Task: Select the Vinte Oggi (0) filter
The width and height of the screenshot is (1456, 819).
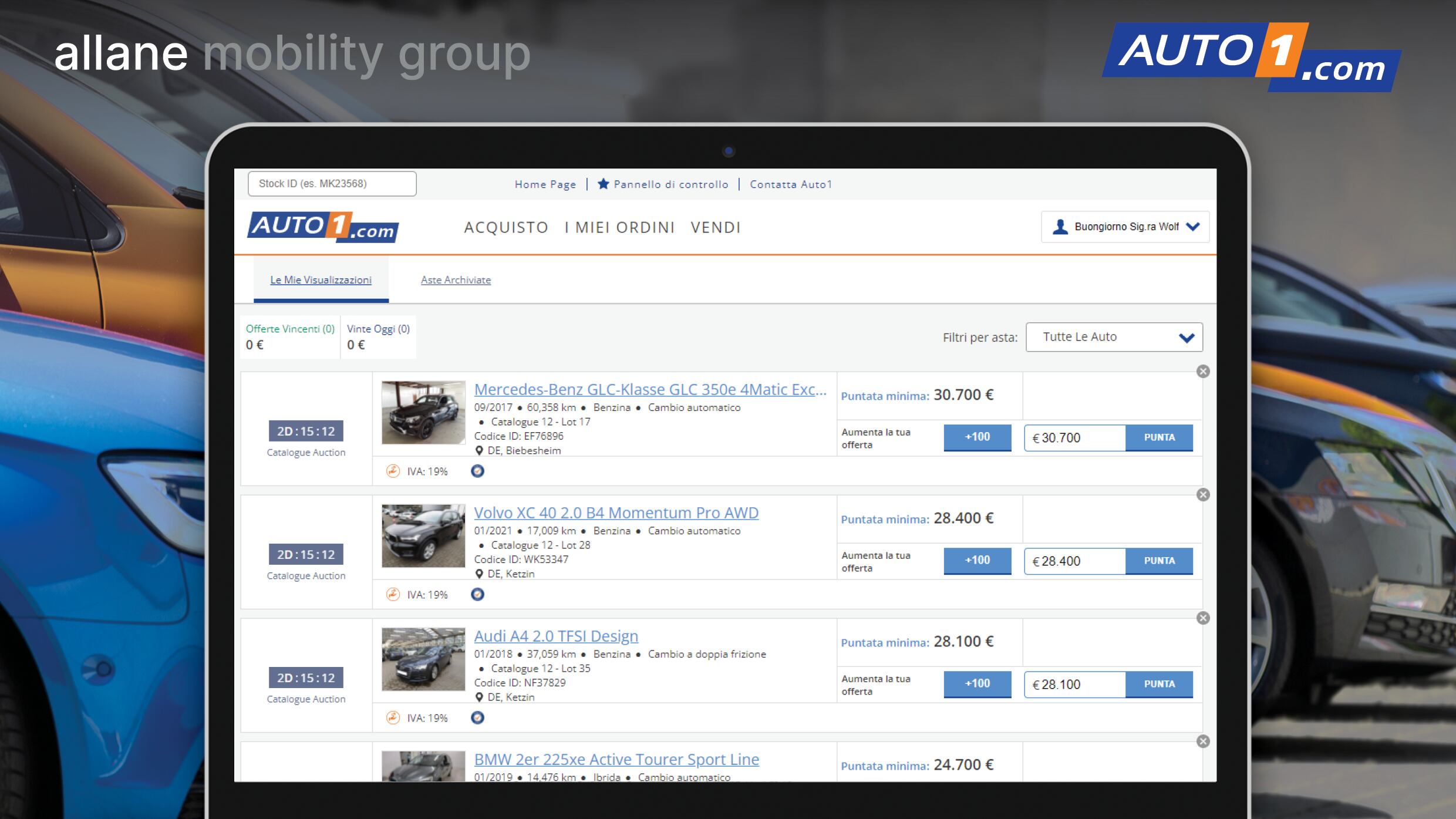Action: [378, 336]
